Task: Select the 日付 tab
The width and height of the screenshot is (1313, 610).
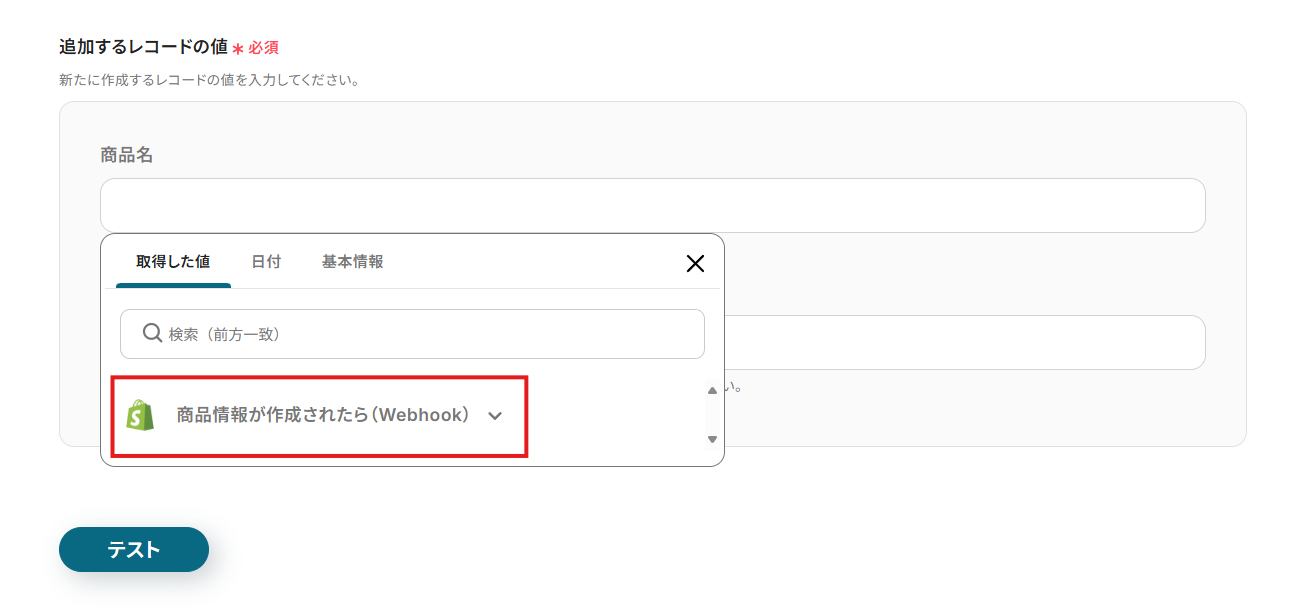Action: (x=266, y=262)
